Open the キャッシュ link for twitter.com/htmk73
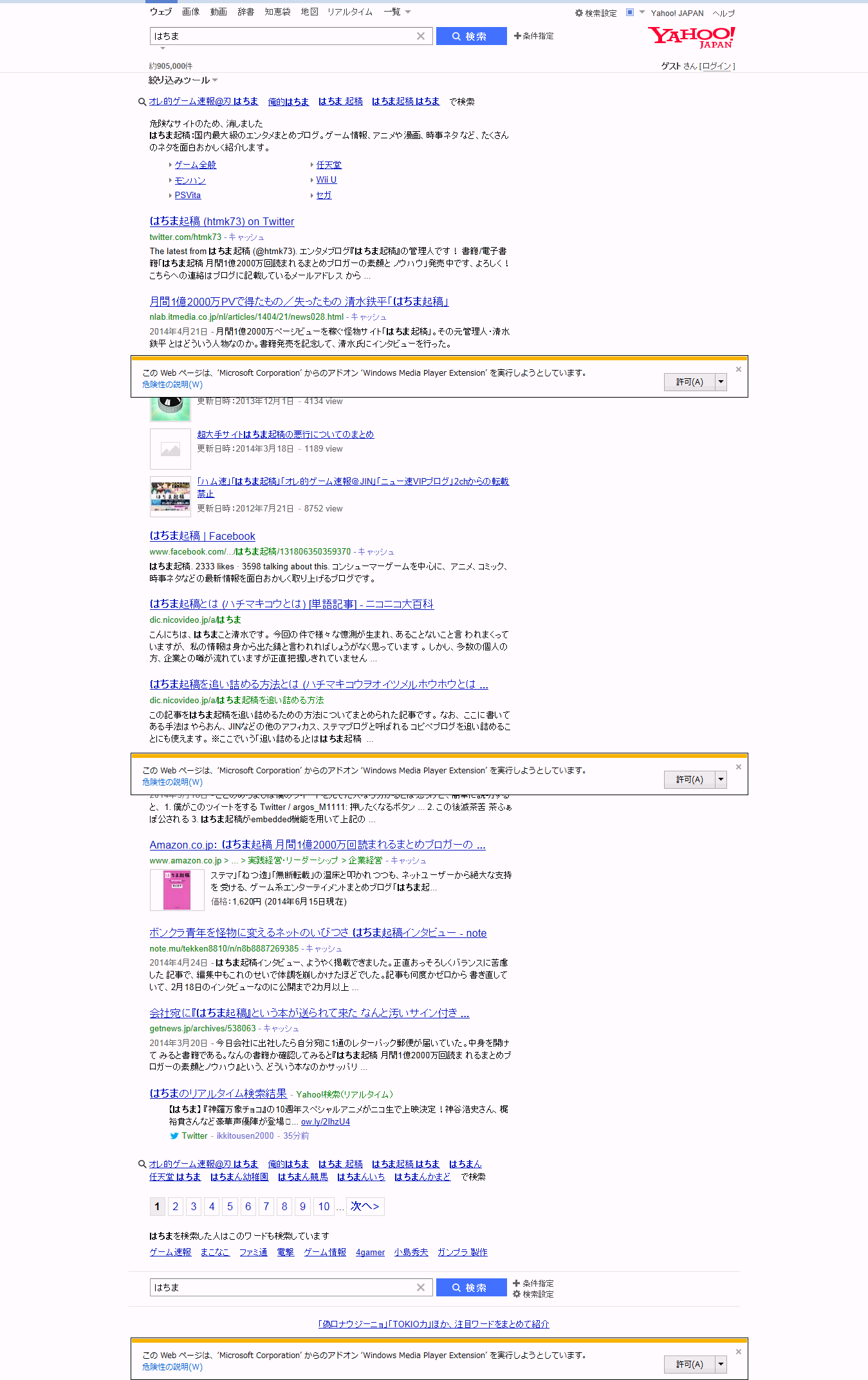Viewport: 868px width, 1380px height. point(246,237)
